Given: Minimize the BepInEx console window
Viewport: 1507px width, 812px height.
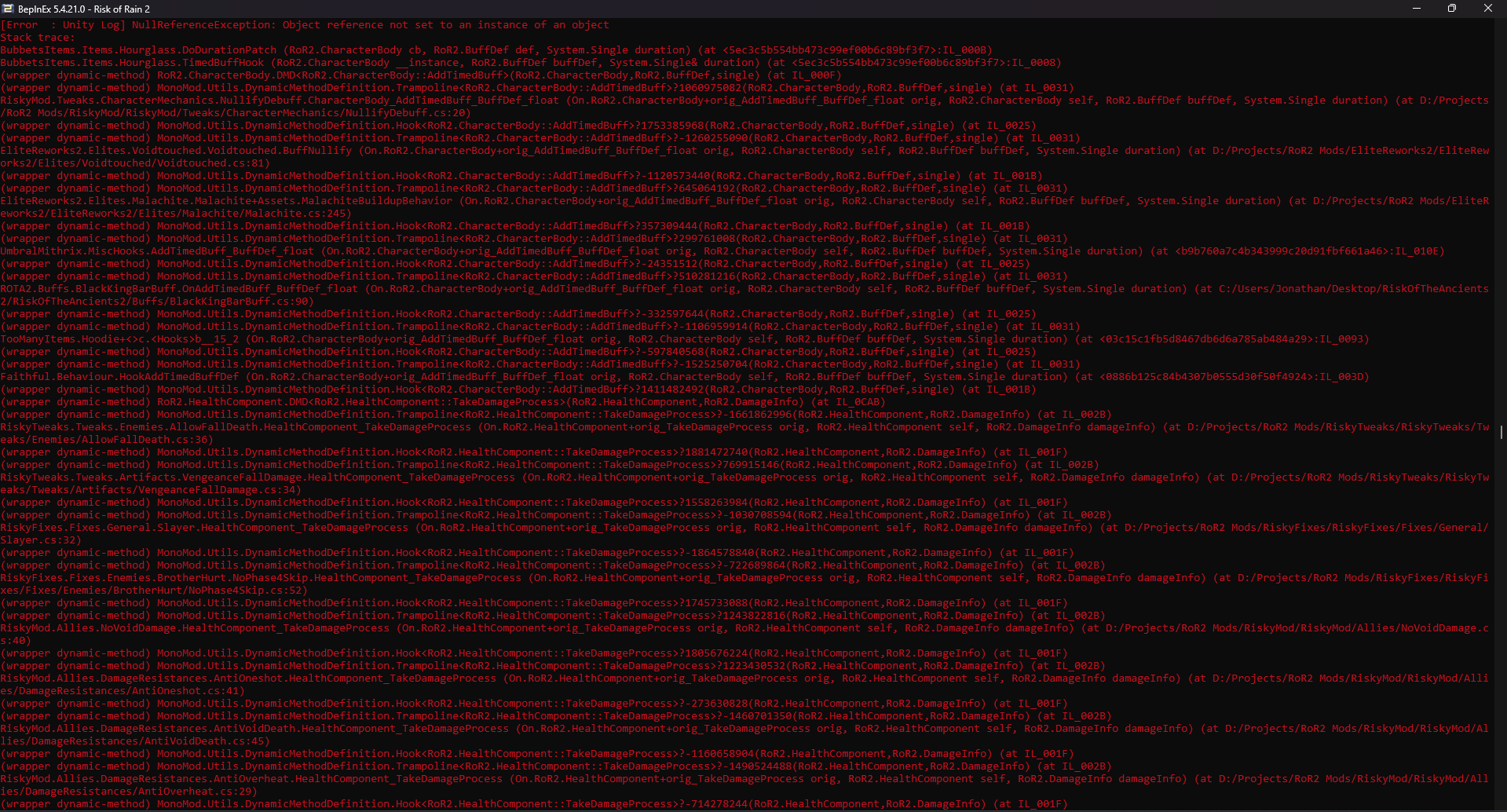Looking at the screenshot, I should 1416,9.
